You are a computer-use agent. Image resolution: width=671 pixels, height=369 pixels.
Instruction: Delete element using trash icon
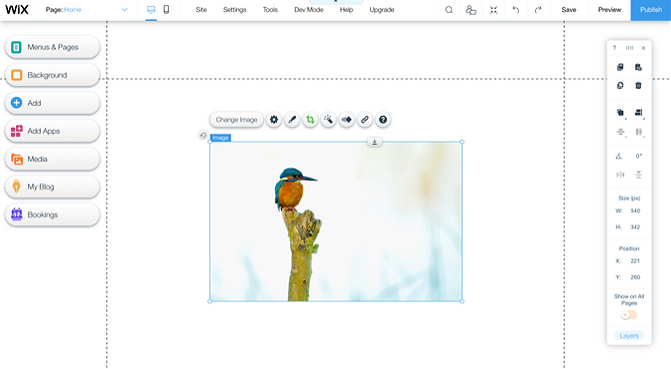click(x=638, y=86)
